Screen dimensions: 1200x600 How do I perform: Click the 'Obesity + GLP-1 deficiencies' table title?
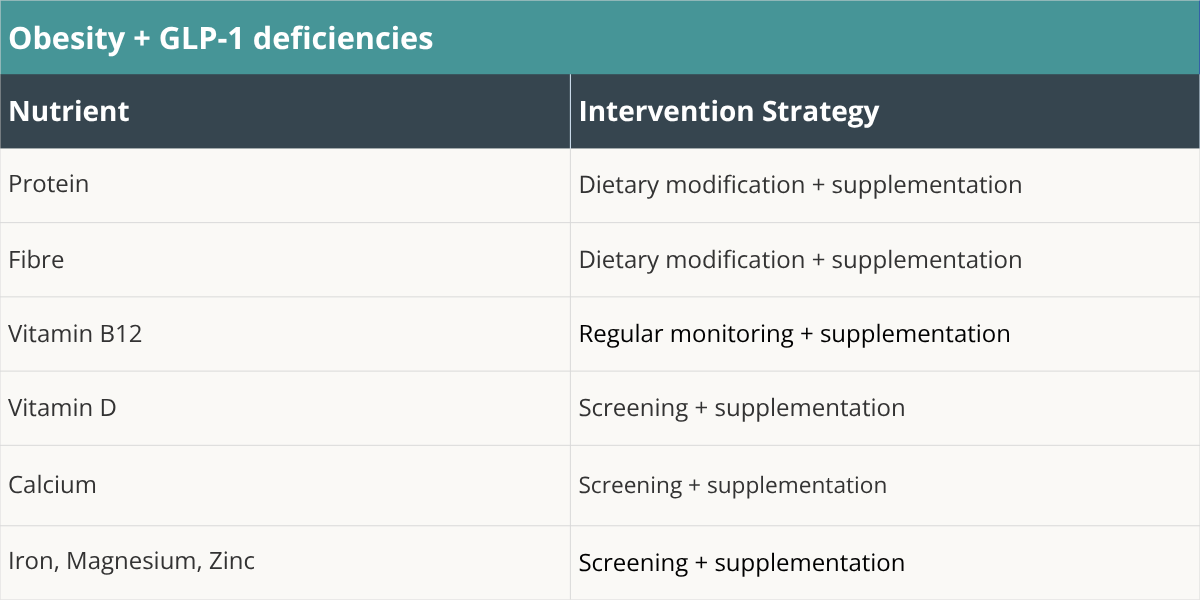click(x=221, y=38)
